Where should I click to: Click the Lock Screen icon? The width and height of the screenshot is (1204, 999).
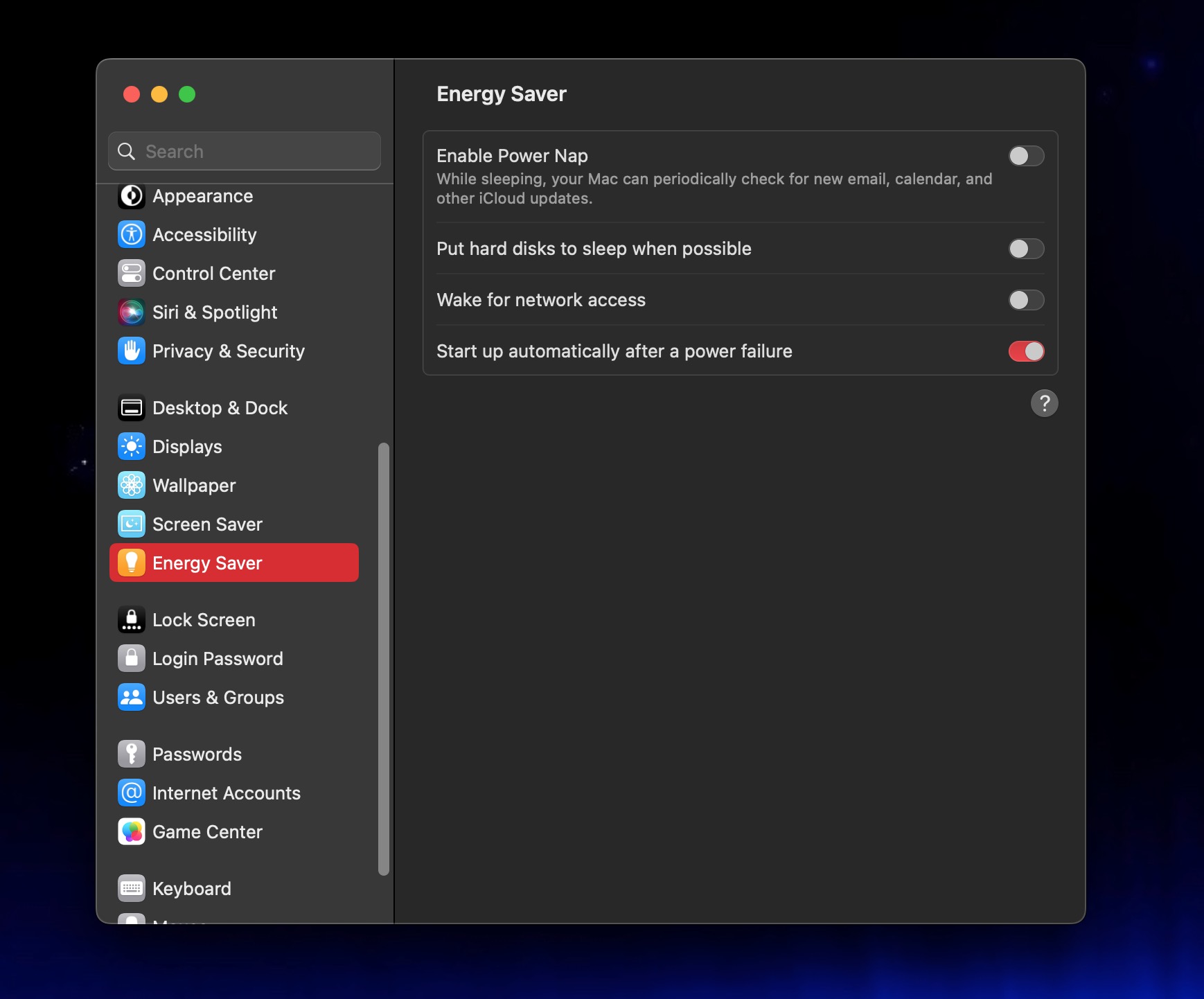(x=132, y=620)
